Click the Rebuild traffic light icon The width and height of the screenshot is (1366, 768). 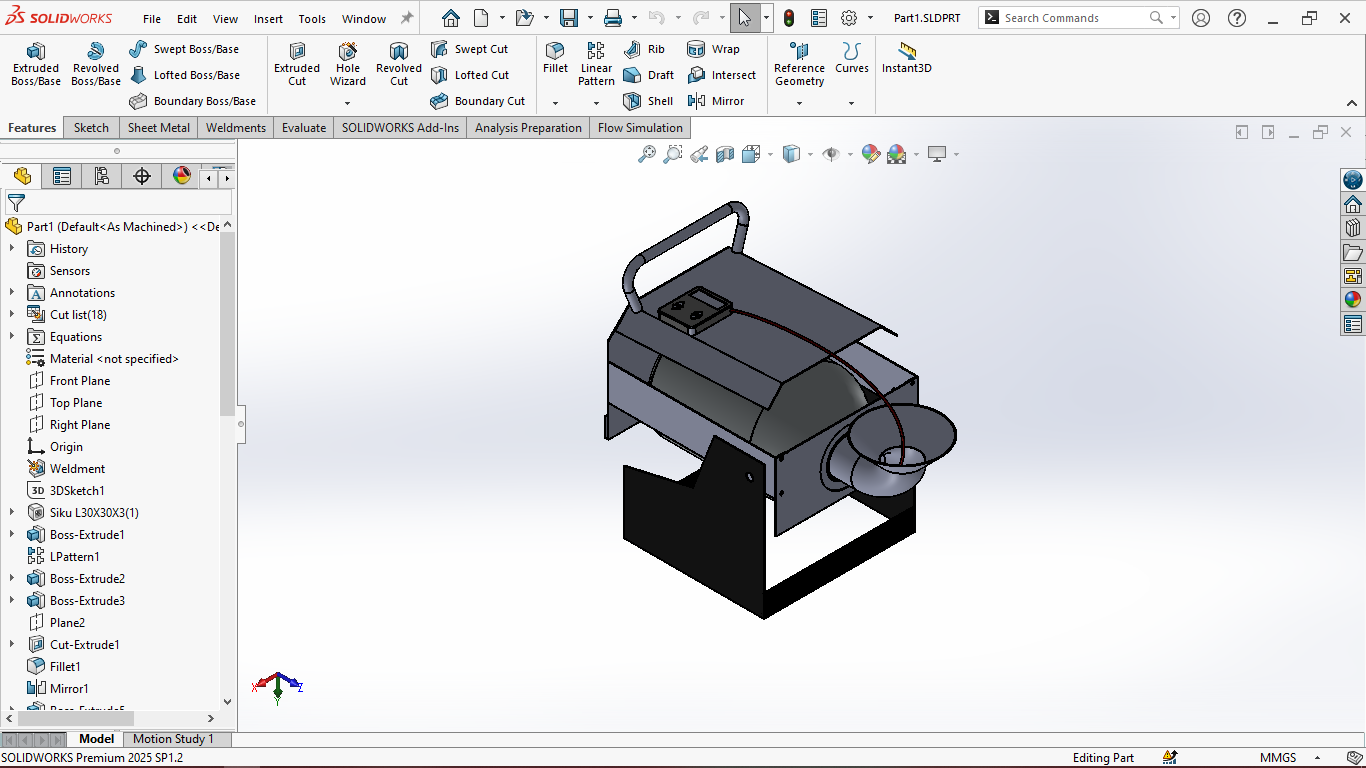[789, 18]
